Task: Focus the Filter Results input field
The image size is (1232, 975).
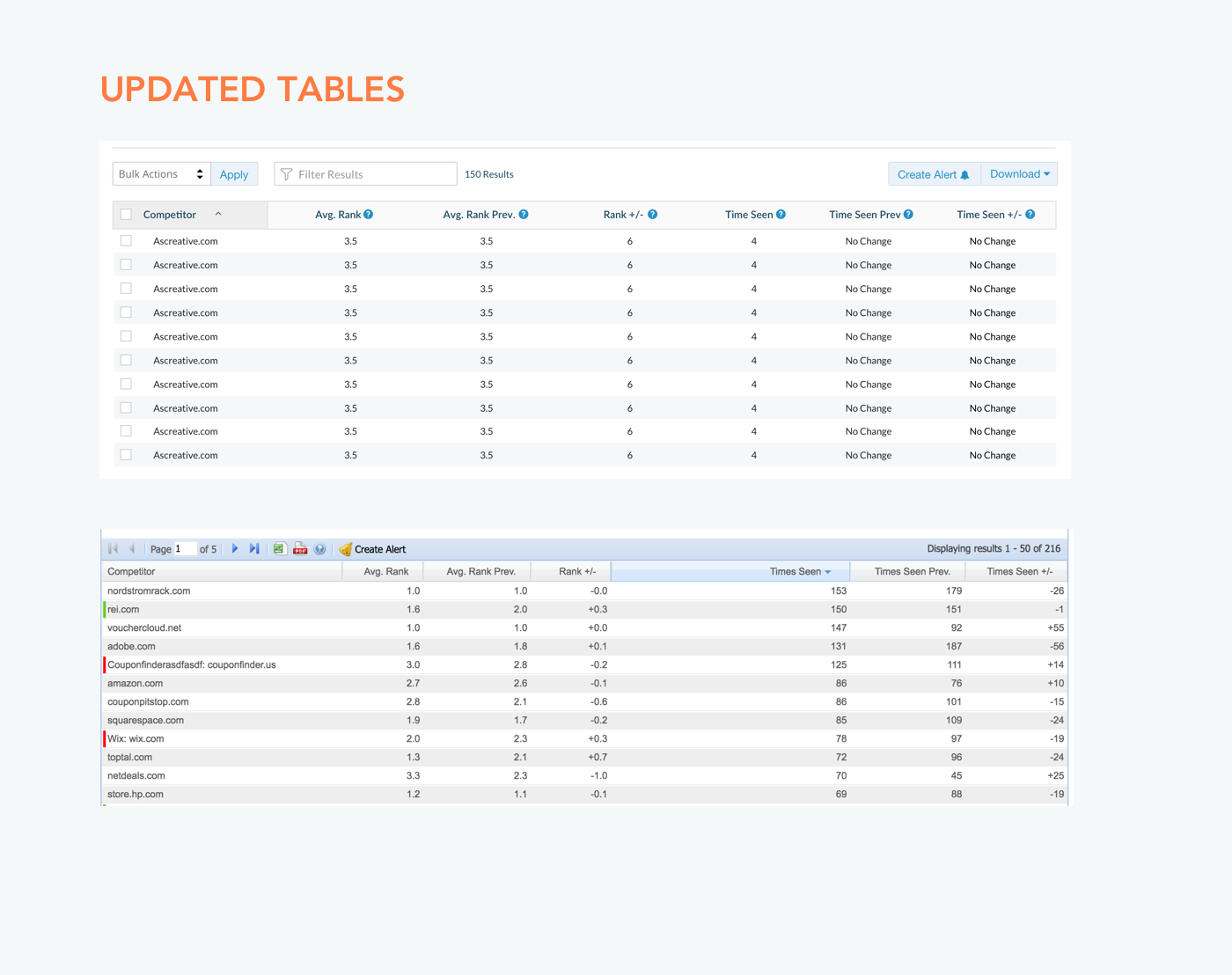Action: click(365, 173)
